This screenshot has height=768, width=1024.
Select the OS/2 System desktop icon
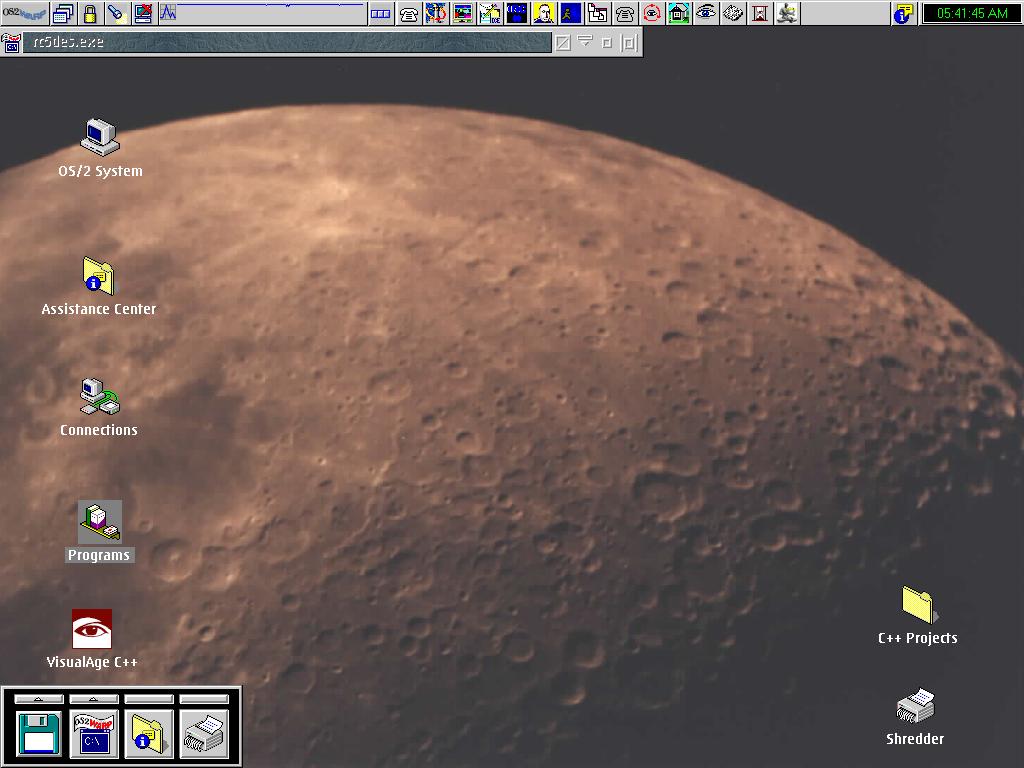[x=100, y=136]
